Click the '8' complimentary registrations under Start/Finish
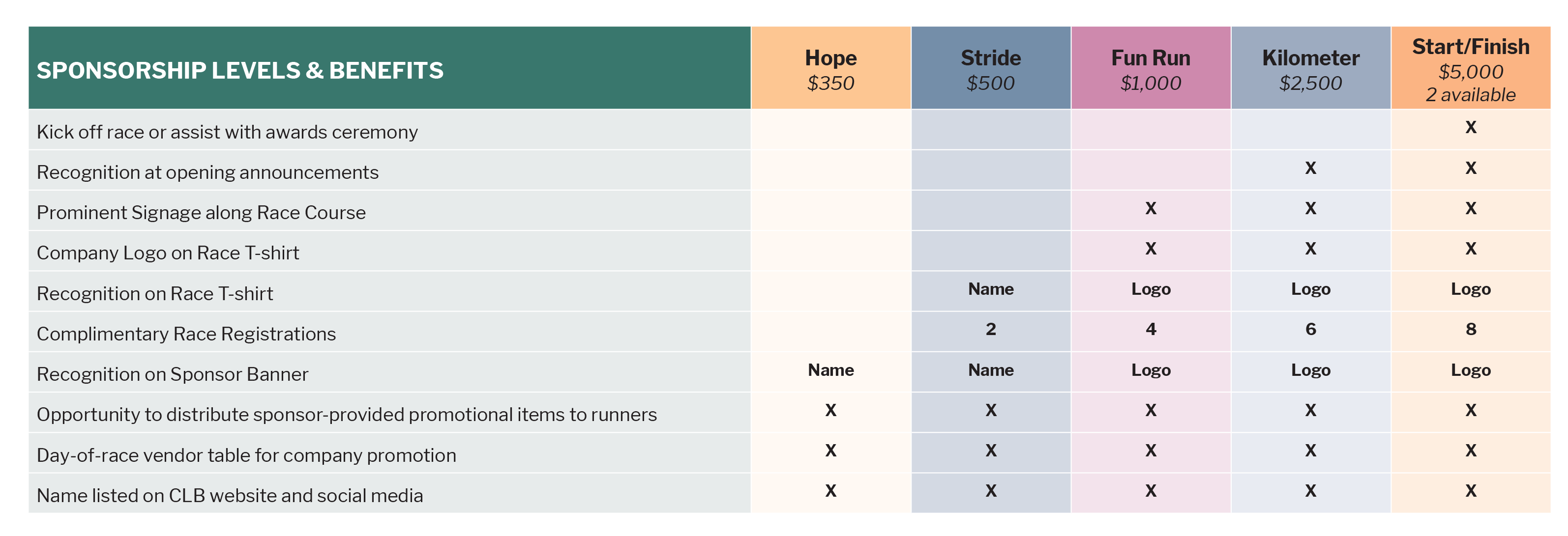Image resolution: width=1568 pixels, height=536 pixels. (x=1471, y=329)
